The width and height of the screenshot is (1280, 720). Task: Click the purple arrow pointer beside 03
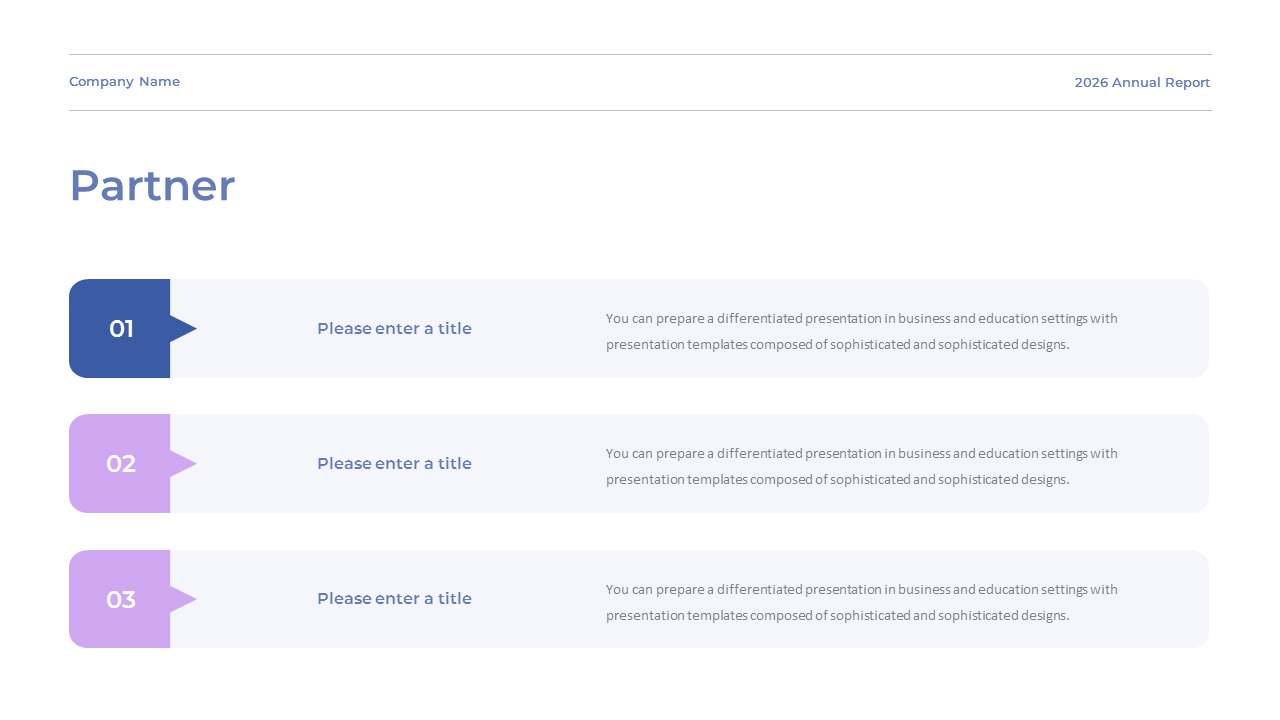(x=183, y=599)
